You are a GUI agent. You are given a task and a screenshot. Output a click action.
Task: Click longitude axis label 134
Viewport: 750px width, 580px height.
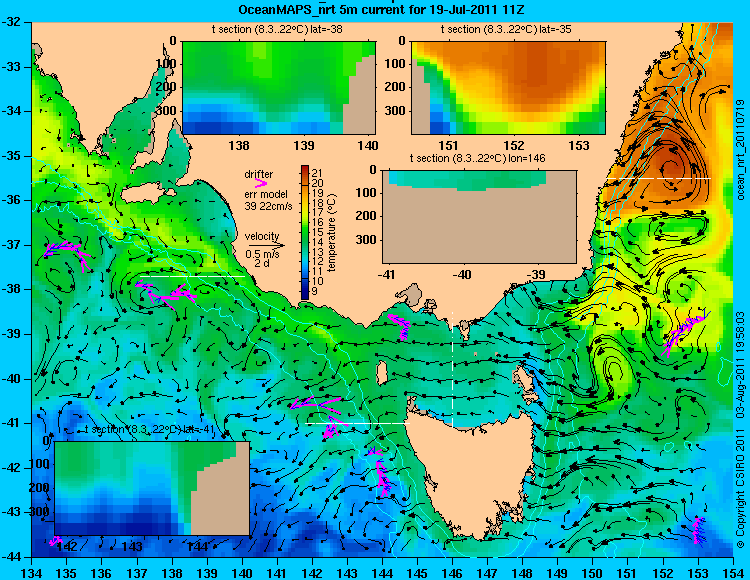point(32,573)
